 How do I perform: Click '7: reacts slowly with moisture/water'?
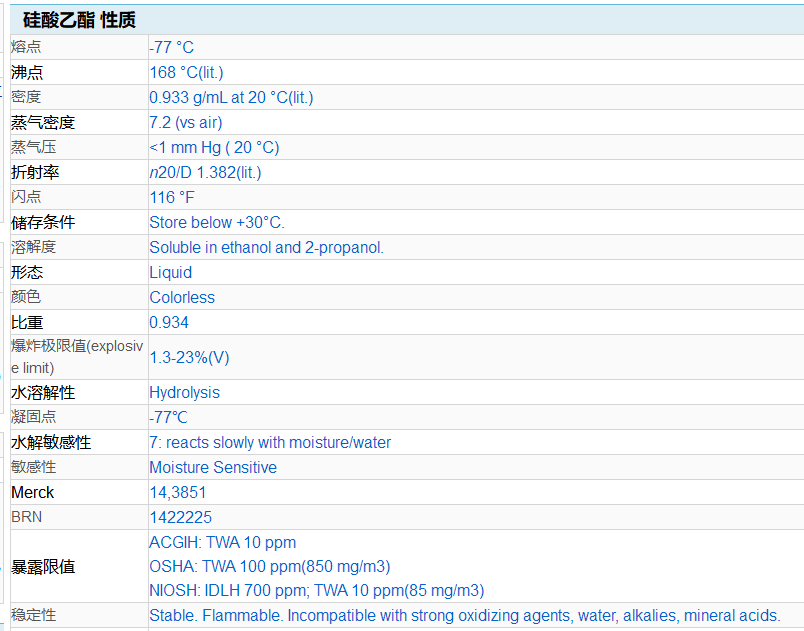tap(270, 442)
